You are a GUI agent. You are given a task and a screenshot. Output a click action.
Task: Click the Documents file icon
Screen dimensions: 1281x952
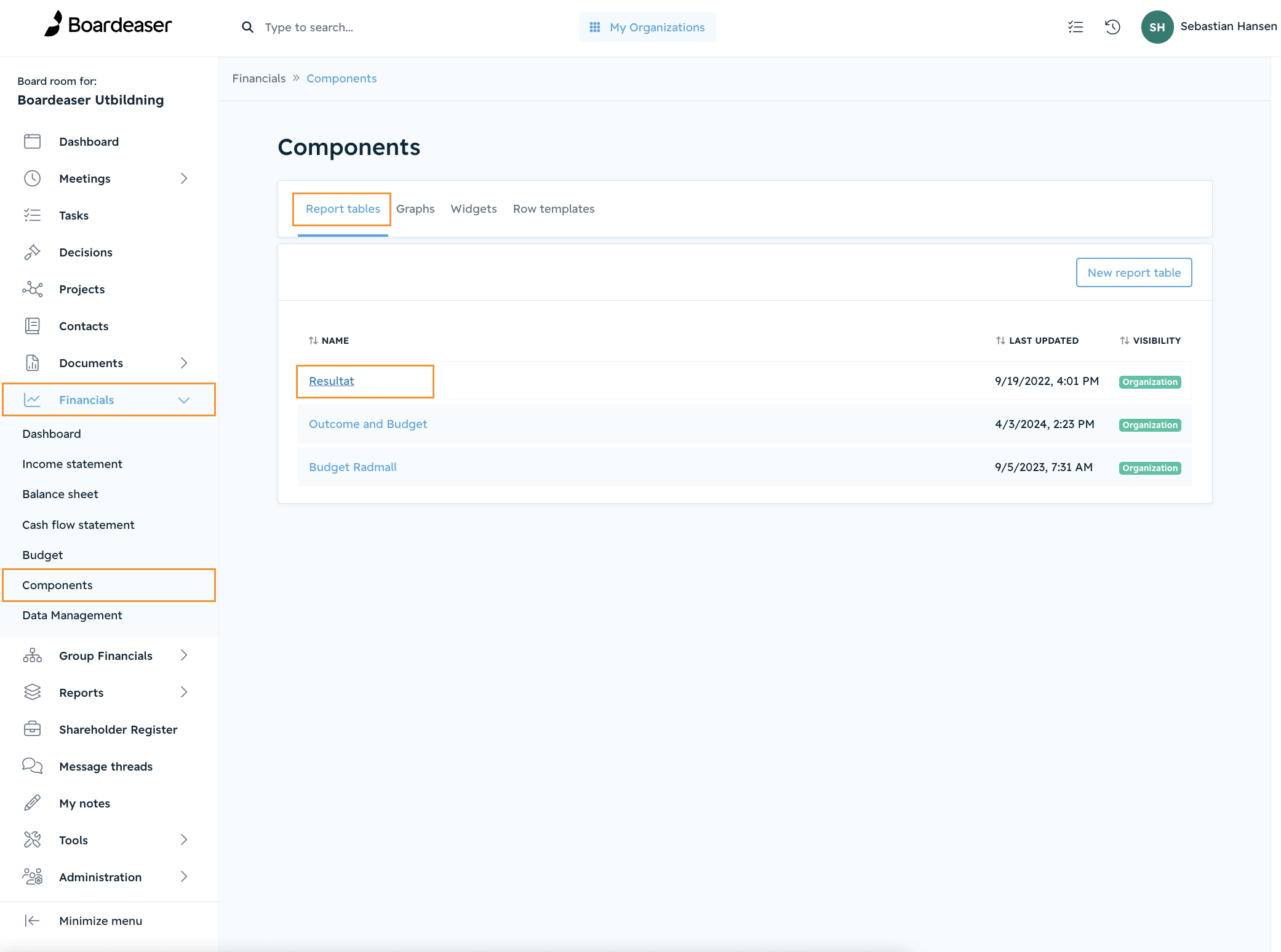[x=32, y=363]
